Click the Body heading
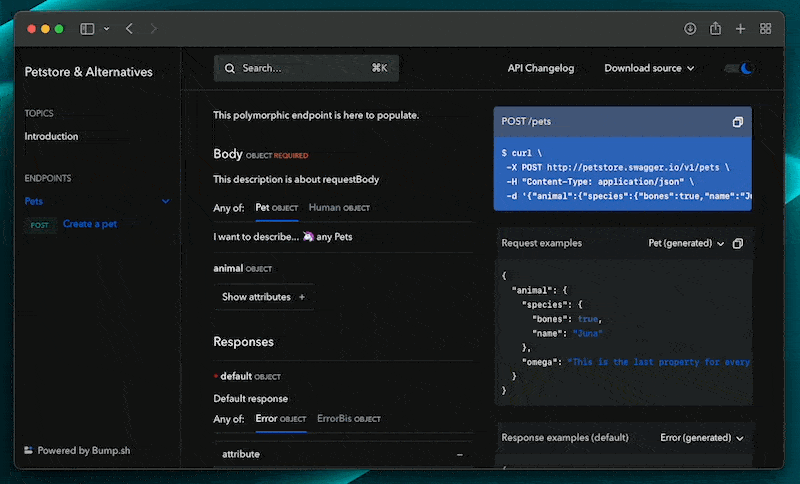This screenshot has width=800, height=484. (x=228, y=154)
